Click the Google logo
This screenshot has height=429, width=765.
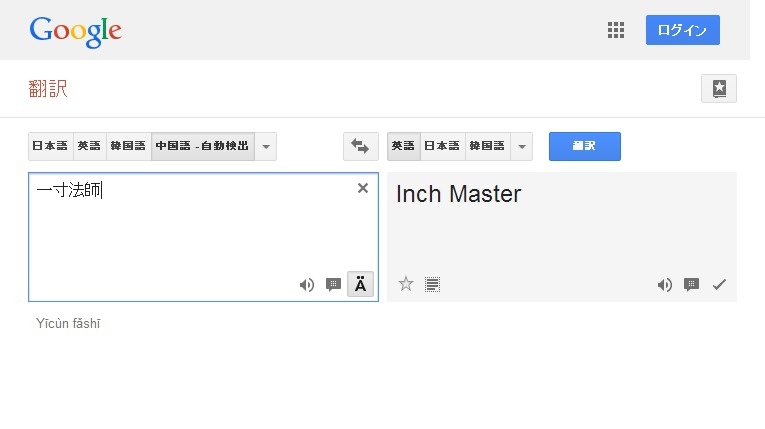tap(75, 30)
